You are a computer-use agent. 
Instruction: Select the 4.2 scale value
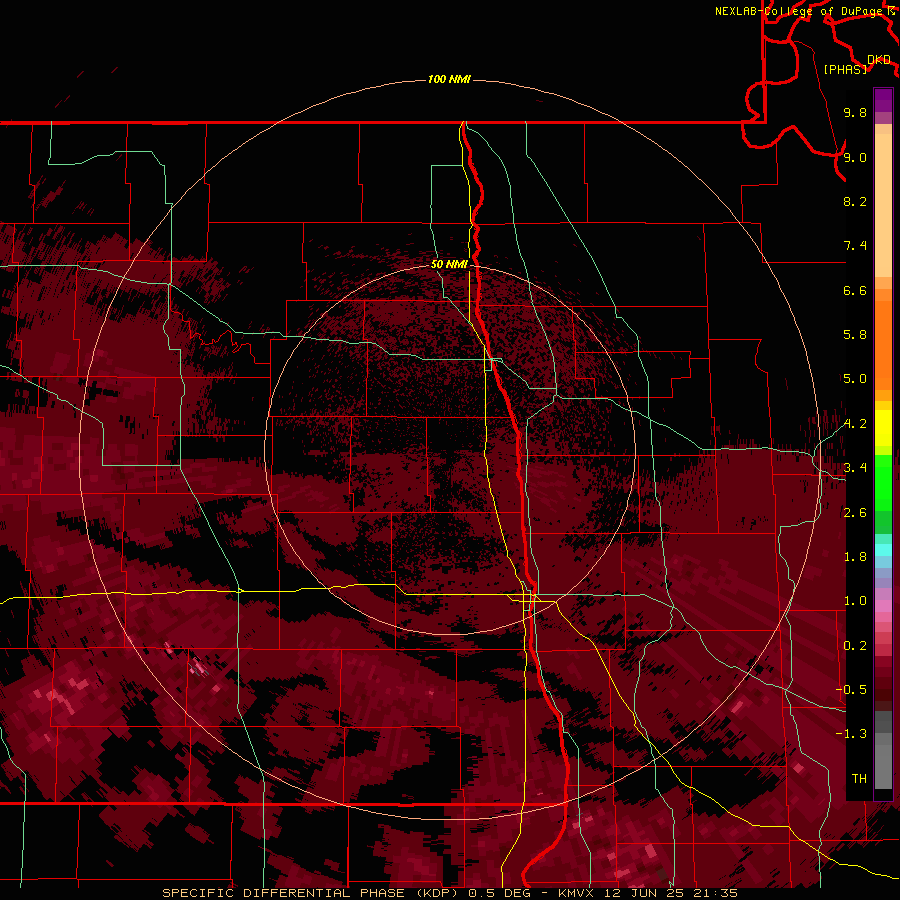tap(855, 424)
